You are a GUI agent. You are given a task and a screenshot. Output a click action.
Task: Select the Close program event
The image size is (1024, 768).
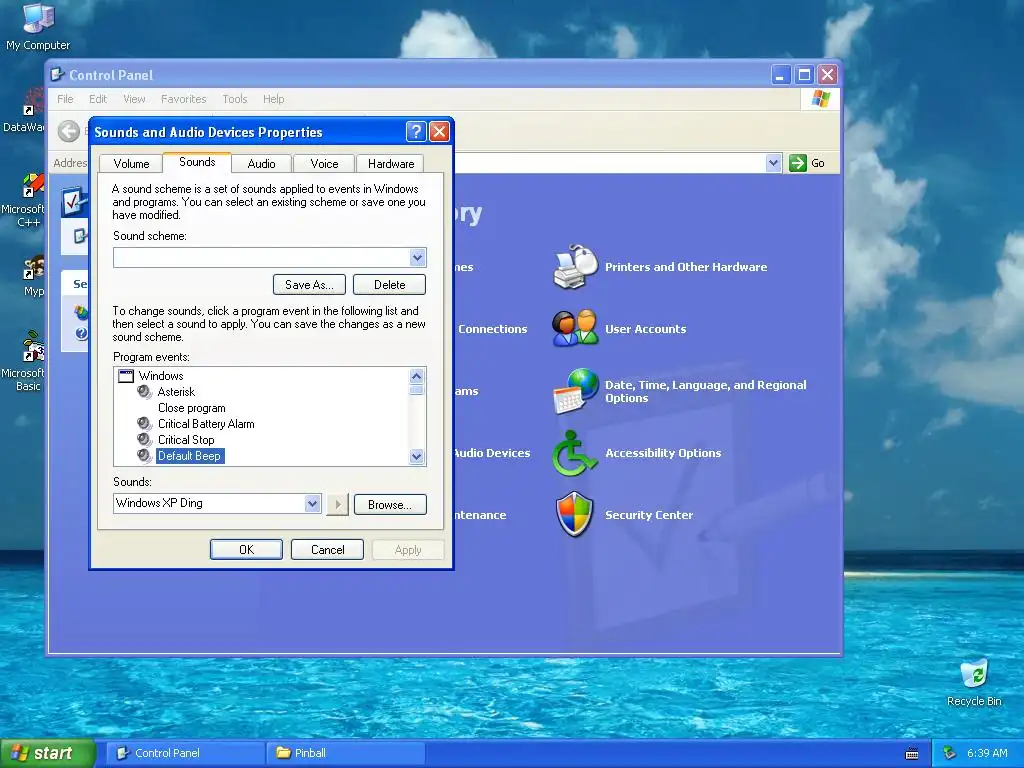pyautogui.click(x=191, y=408)
